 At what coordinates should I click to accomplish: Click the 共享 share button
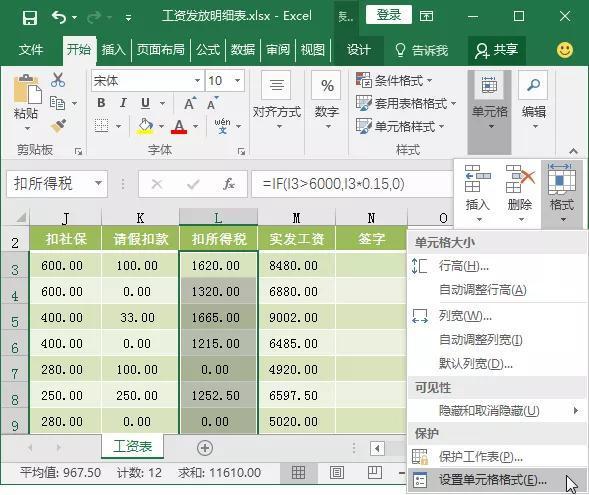point(497,50)
